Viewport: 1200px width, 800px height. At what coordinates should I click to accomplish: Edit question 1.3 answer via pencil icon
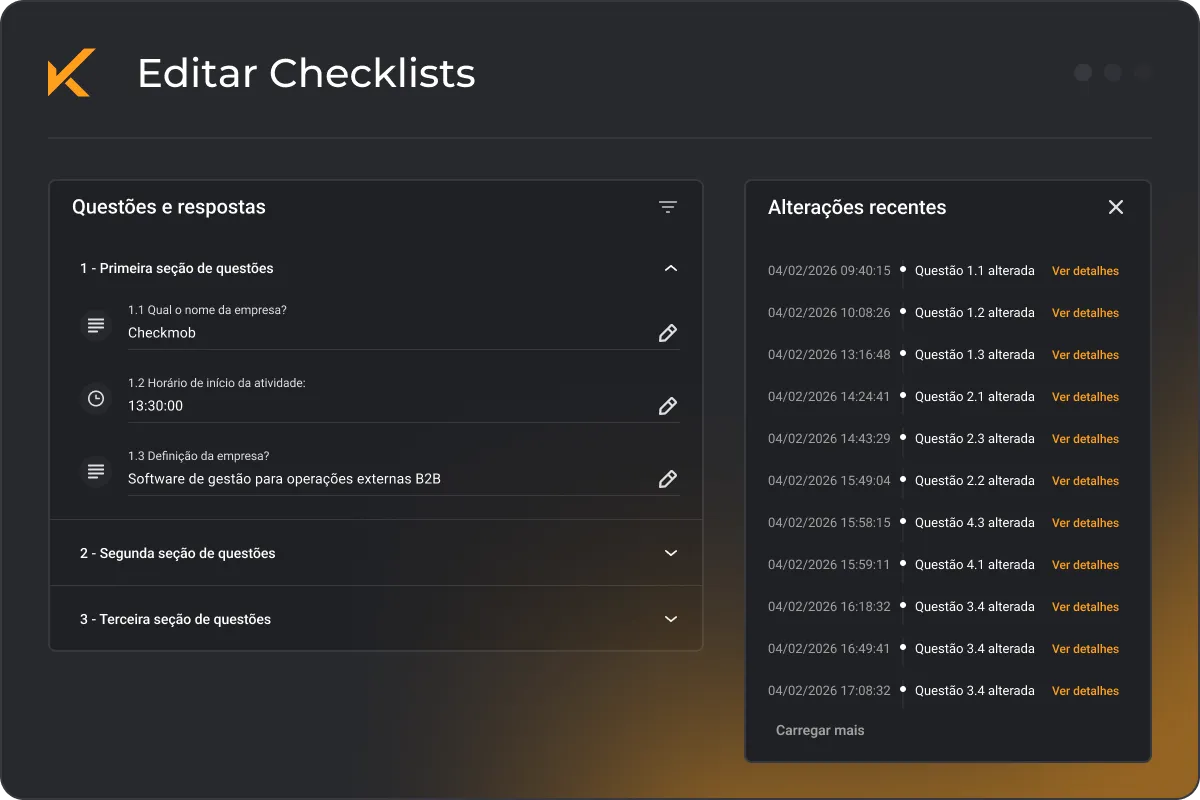point(667,479)
